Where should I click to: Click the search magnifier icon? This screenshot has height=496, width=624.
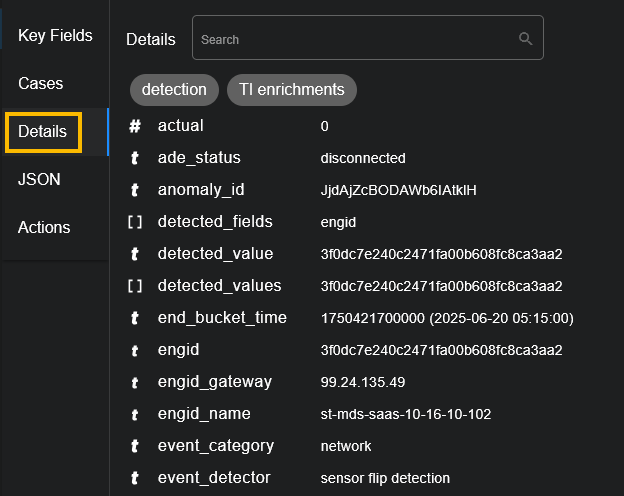tap(525, 39)
